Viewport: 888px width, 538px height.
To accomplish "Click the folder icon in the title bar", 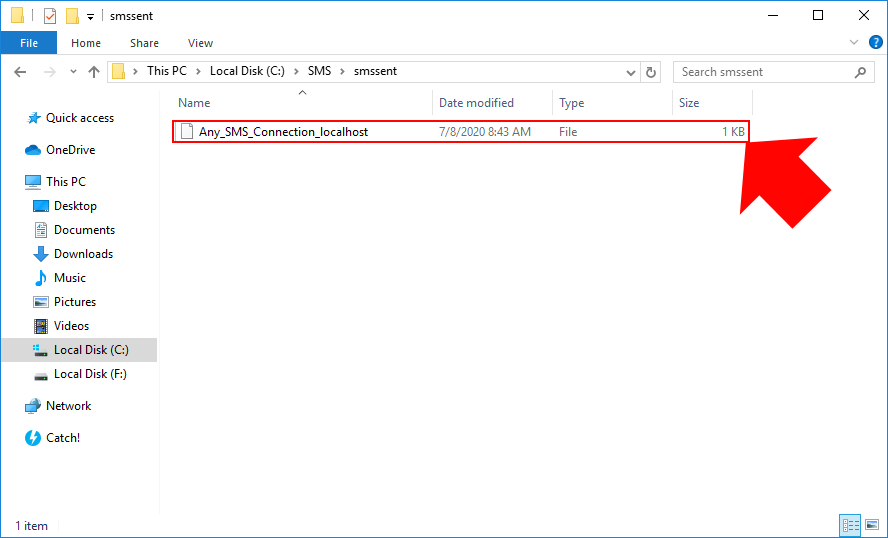I will [x=18, y=15].
